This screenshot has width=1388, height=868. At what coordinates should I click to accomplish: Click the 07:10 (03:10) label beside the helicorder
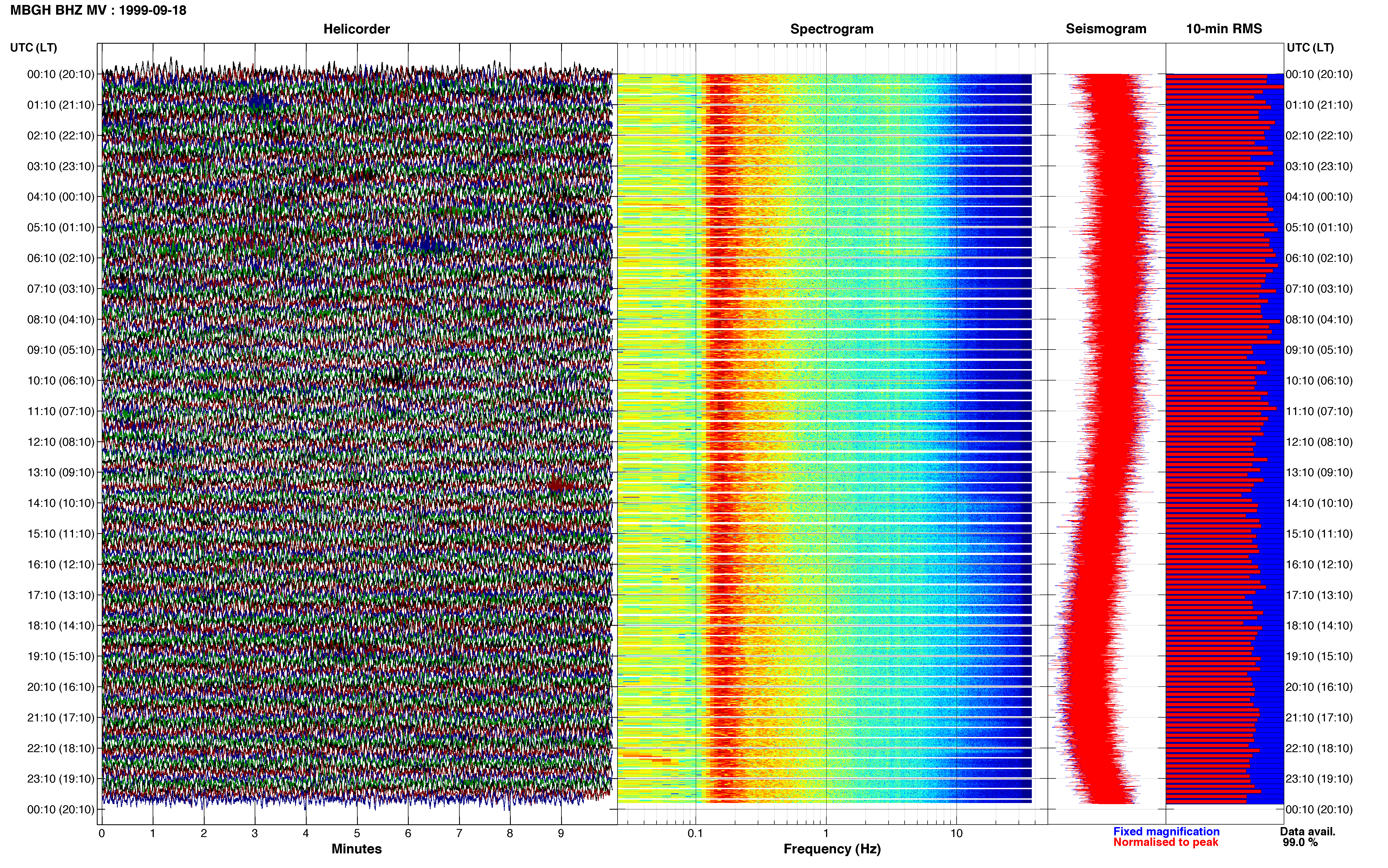[61, 289]
